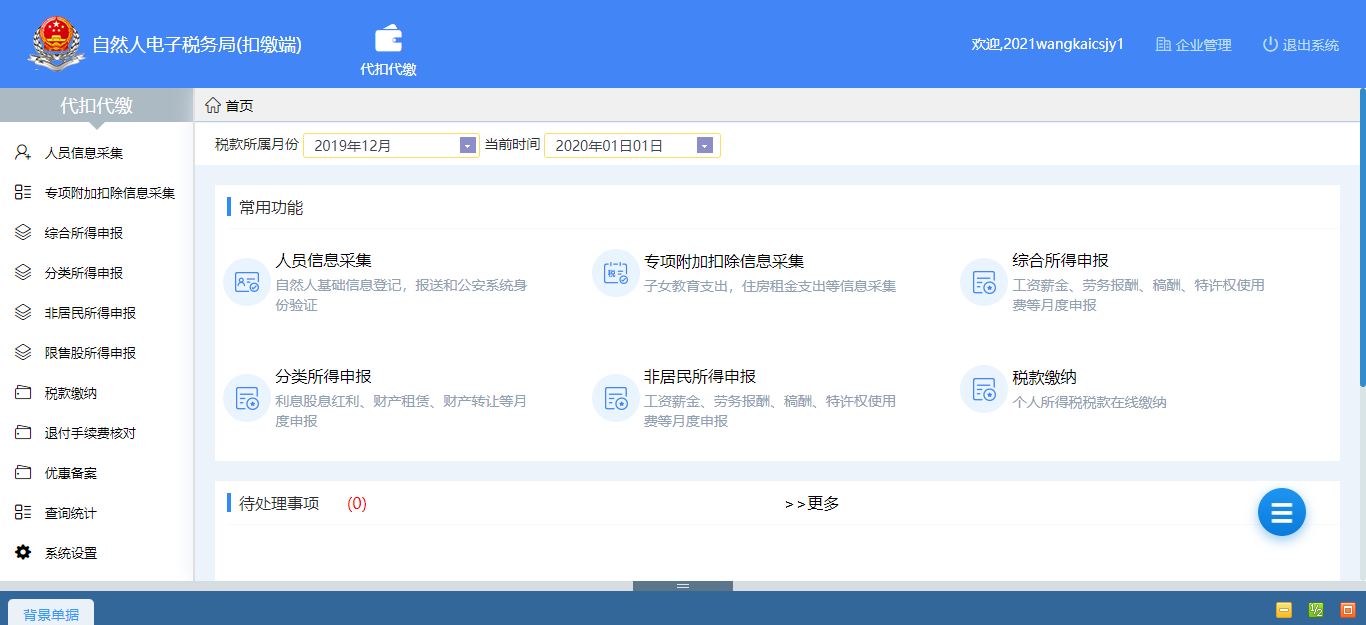Open the blue floating menu button
1366x625 pixels.
click(1281, 513)
